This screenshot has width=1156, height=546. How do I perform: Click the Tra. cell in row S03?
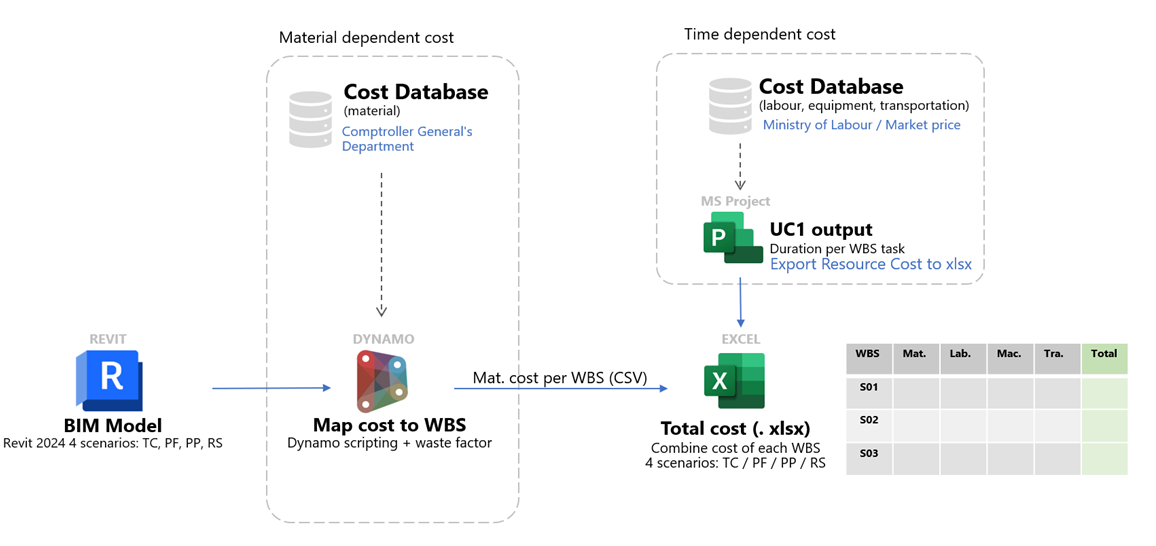[x=1058, y=459]
